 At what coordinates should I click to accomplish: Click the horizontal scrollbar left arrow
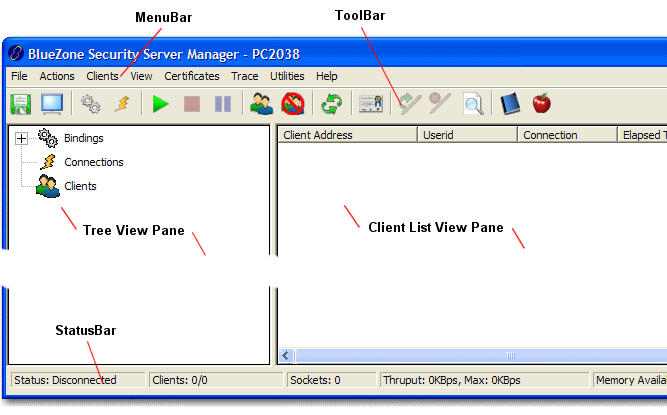(x=286, y=355)
